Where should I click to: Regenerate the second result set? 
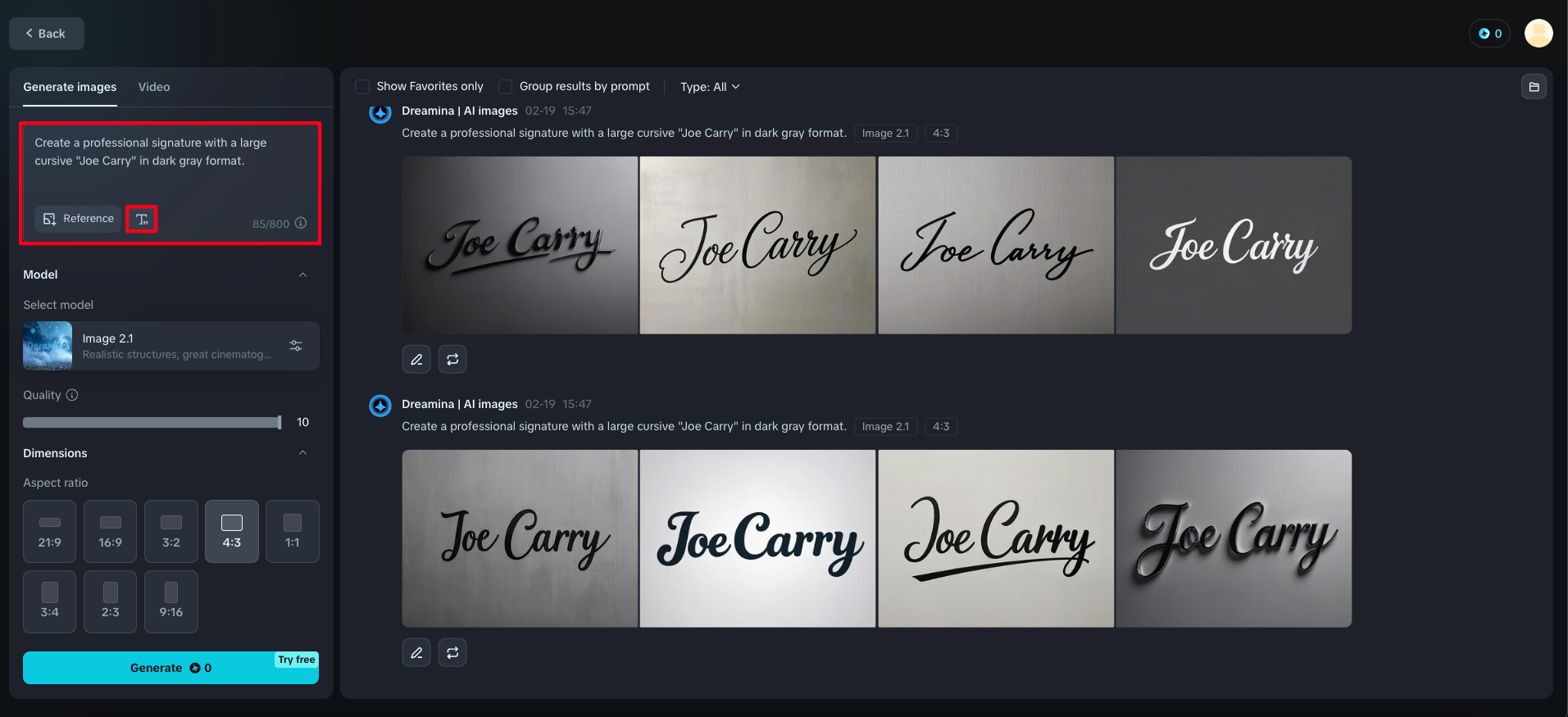[x=452, y=652]
